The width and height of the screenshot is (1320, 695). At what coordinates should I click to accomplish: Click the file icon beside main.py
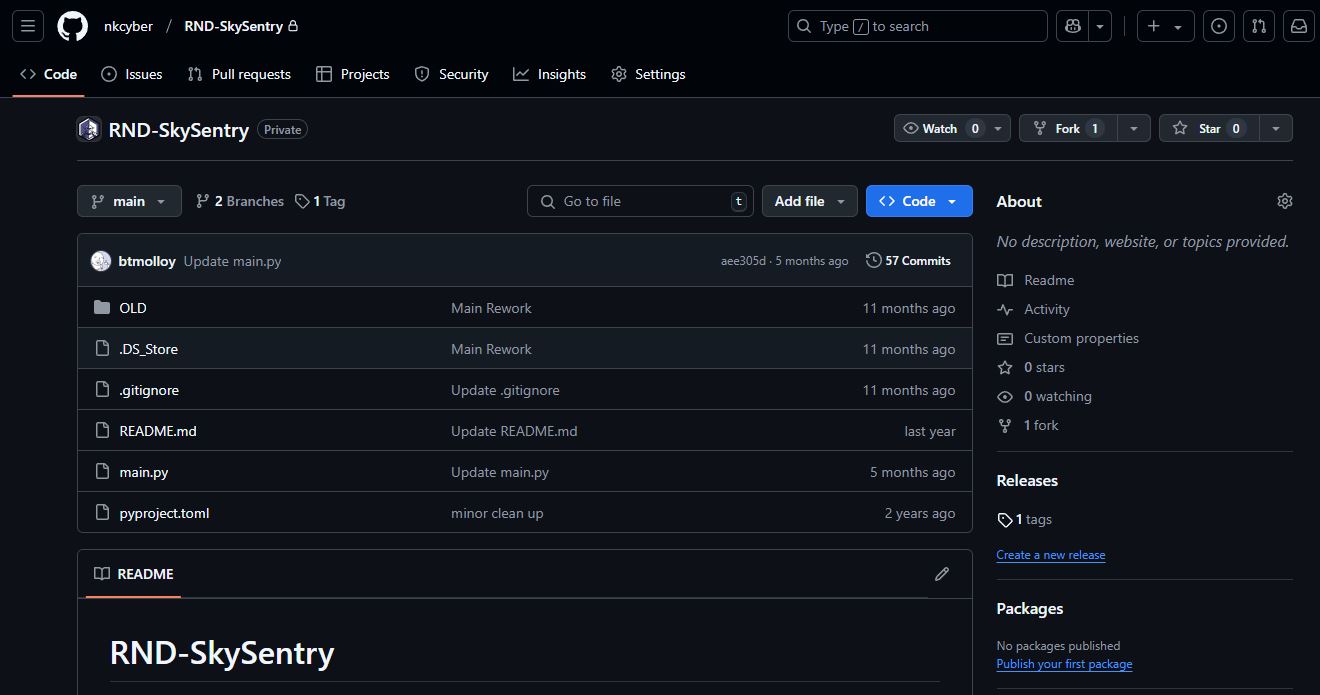(x=101, y=472)
